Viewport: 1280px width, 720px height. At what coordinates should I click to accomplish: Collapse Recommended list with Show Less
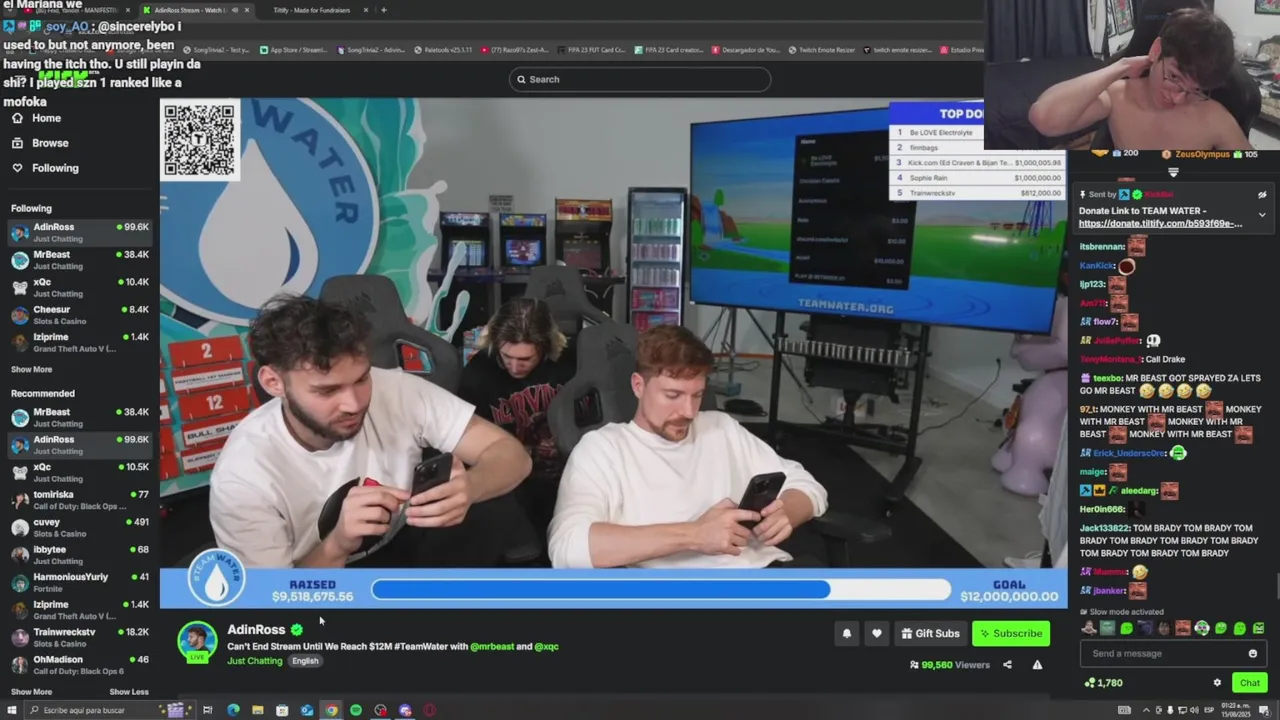128,692
